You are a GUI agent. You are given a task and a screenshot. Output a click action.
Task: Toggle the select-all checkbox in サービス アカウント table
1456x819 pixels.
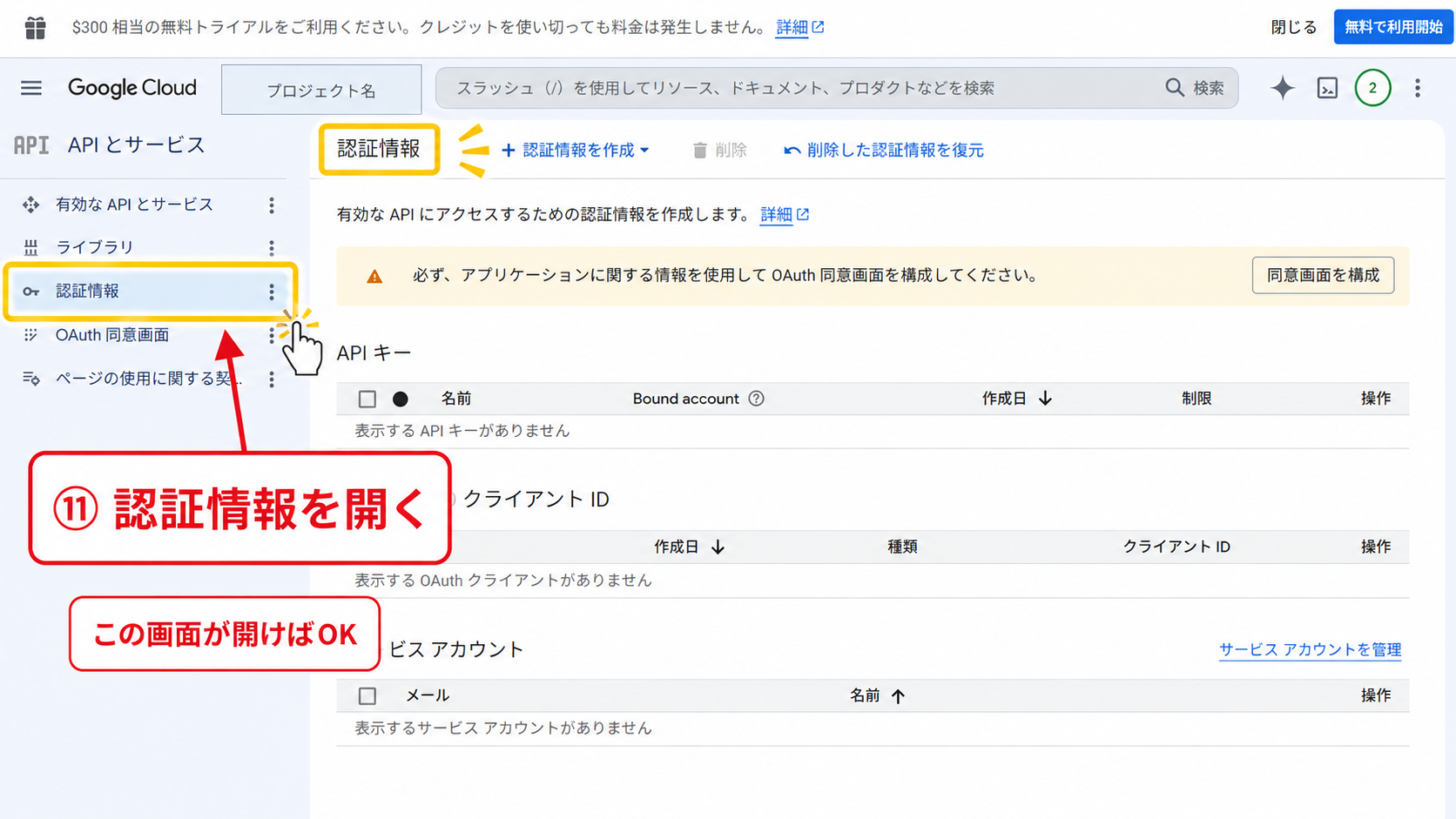pos(367,696)
